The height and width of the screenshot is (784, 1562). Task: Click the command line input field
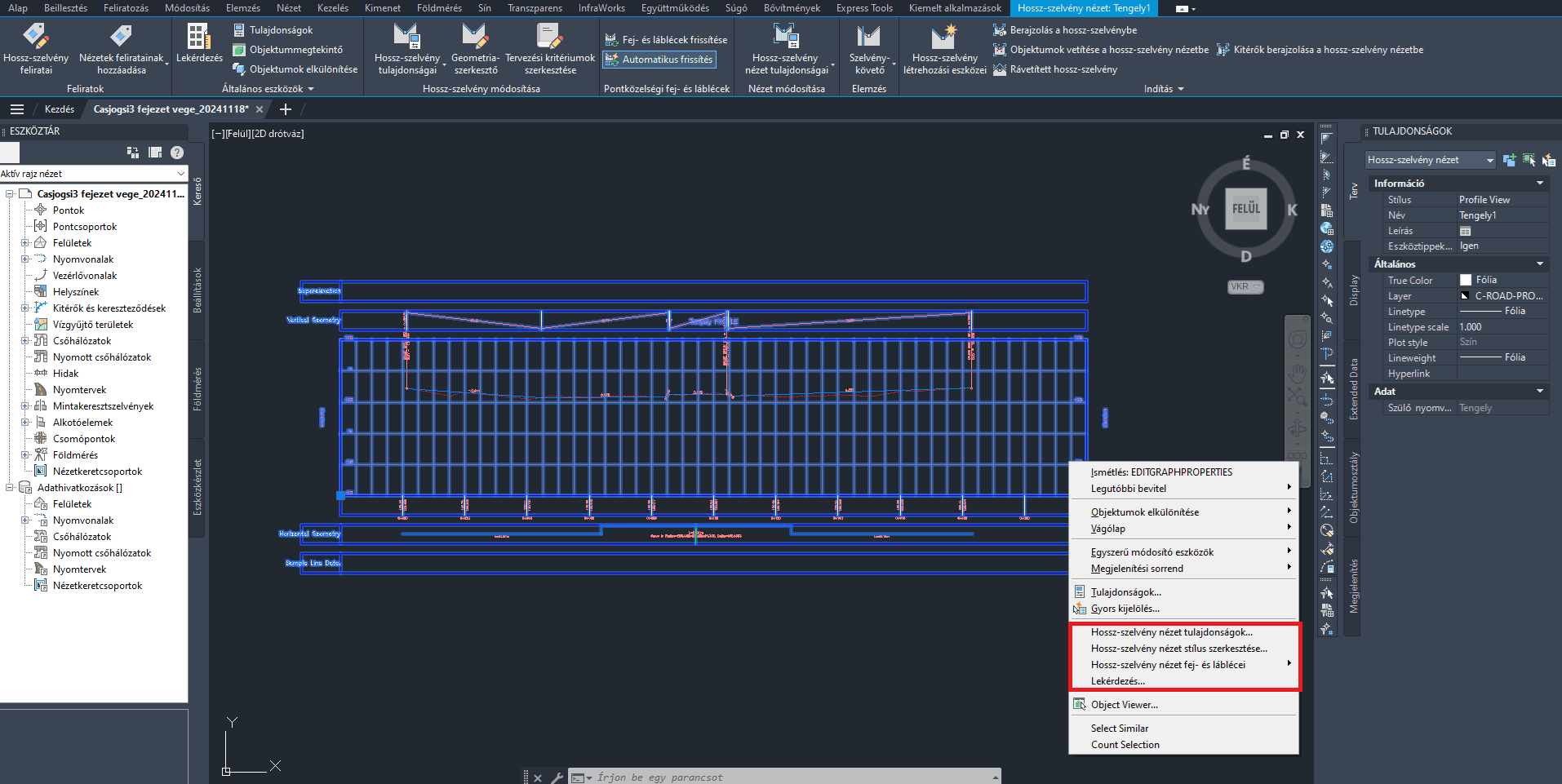[792, 777]
